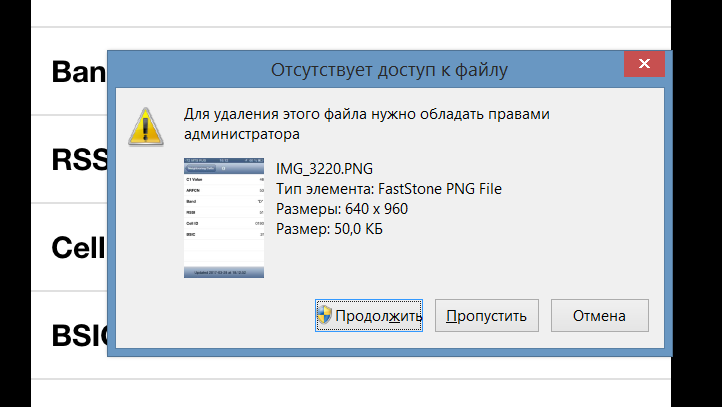Cancel the deletion with Отмена

(599, 315)
